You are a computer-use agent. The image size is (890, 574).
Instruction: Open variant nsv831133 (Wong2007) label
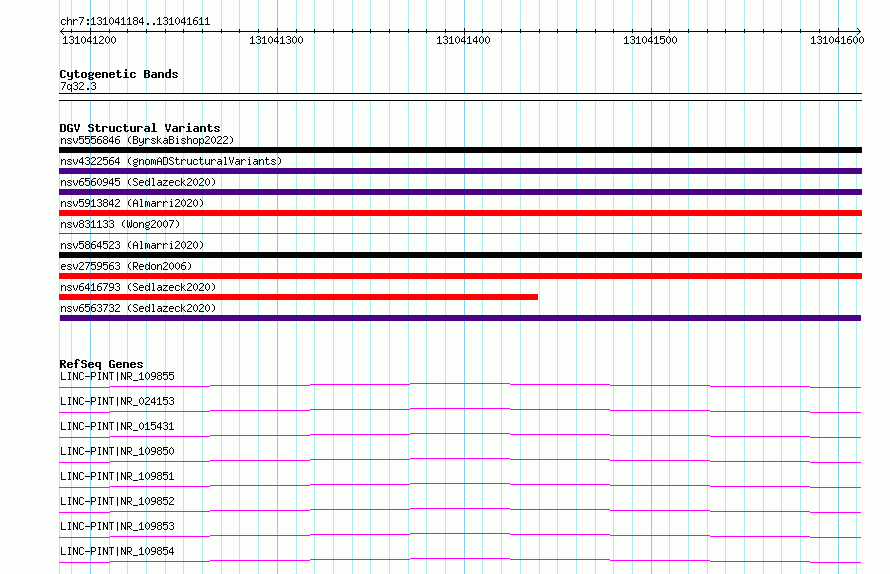[x=120, y=224]
